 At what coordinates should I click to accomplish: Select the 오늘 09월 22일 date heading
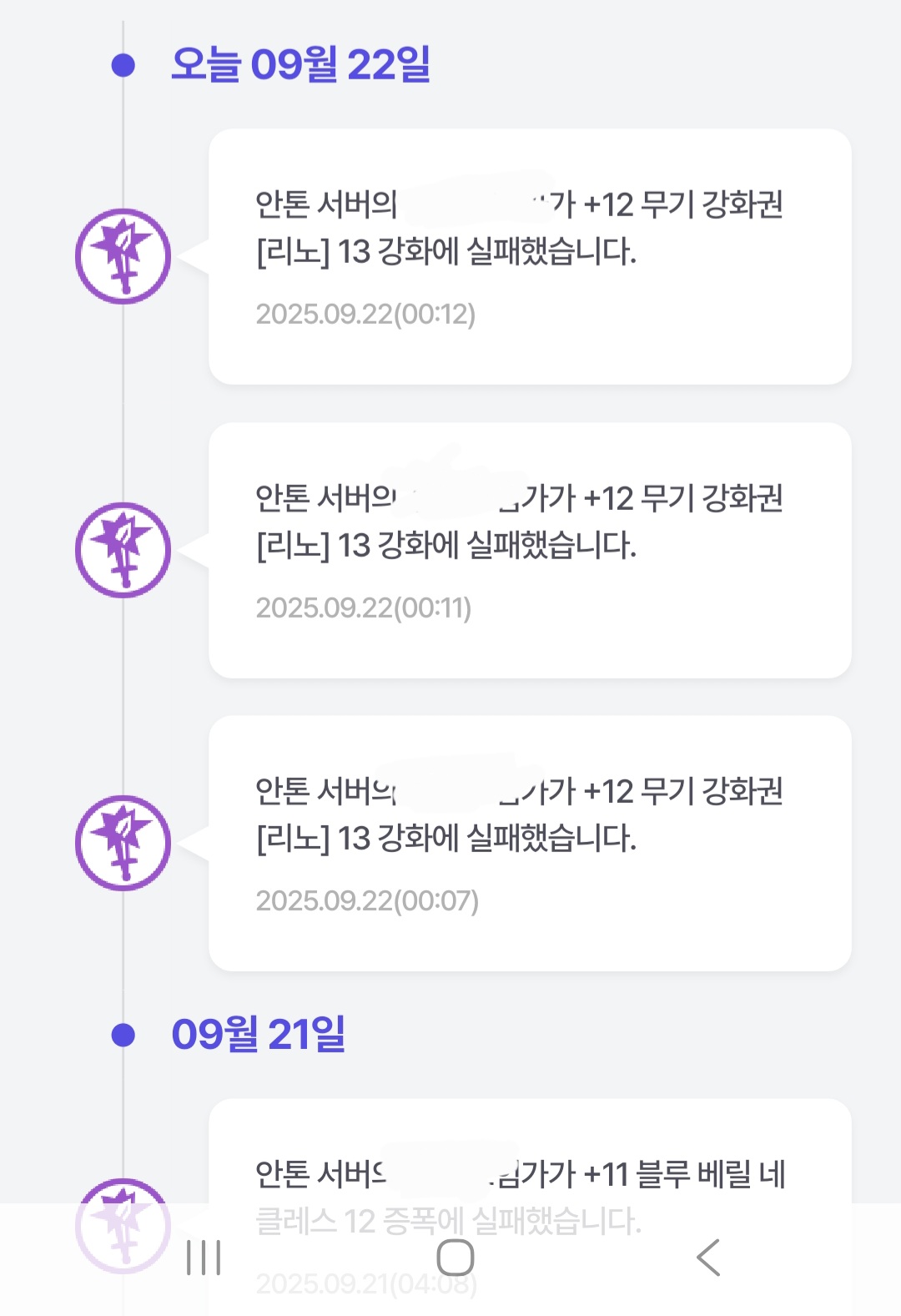point(300,64)
